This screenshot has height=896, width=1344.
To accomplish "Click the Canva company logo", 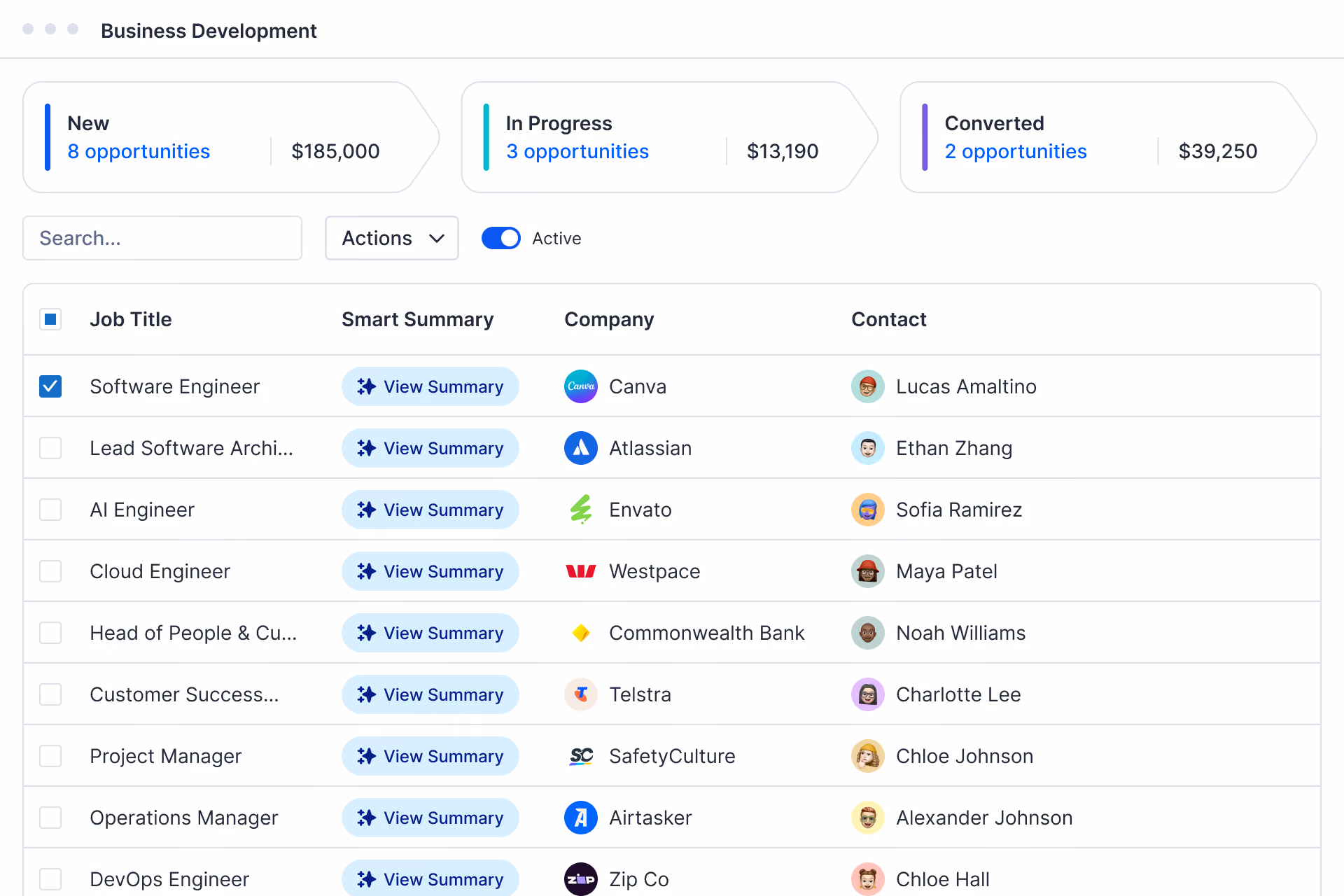I will coord(581,386).
